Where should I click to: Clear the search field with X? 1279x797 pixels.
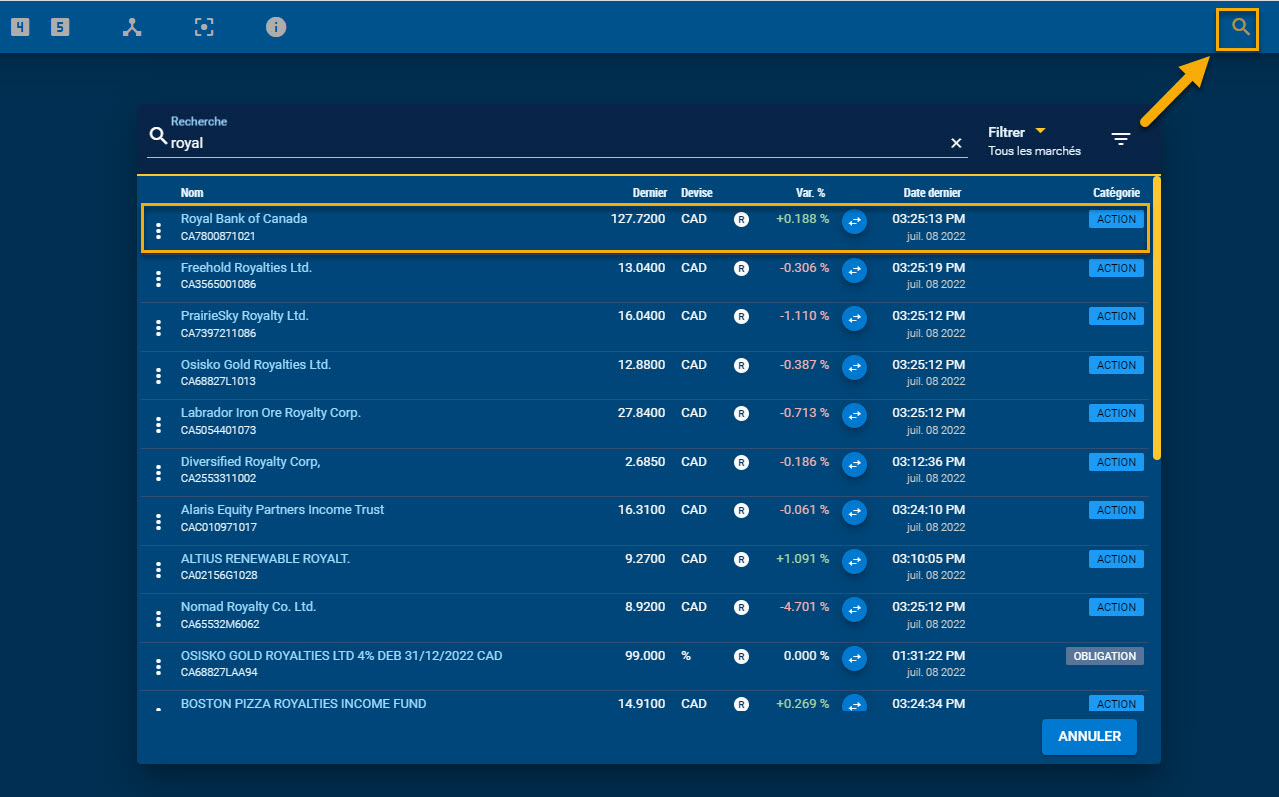[x=956, y=143]
